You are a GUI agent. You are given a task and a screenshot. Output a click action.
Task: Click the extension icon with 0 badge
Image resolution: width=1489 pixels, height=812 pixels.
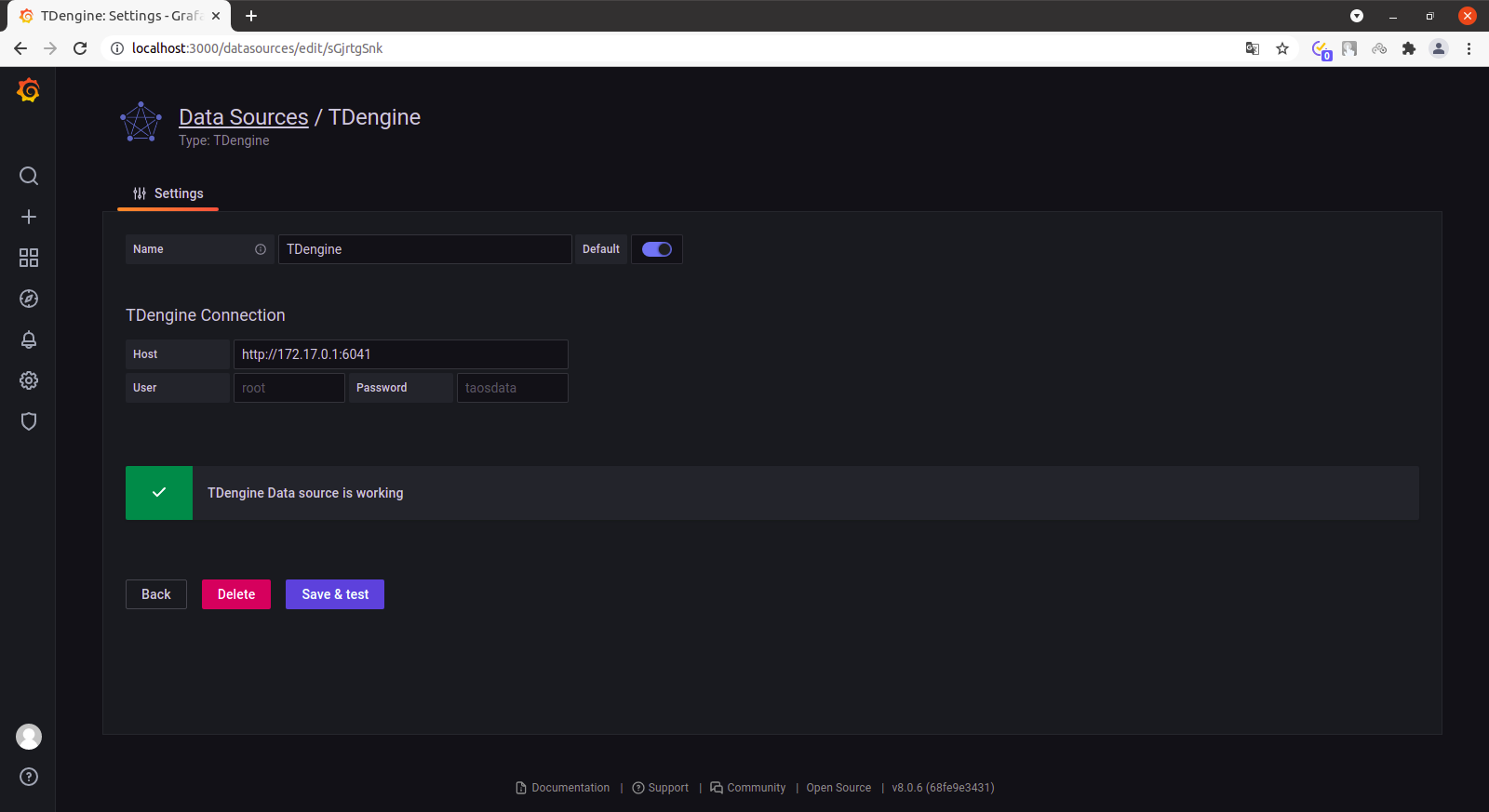click(x=1321, y=49)
